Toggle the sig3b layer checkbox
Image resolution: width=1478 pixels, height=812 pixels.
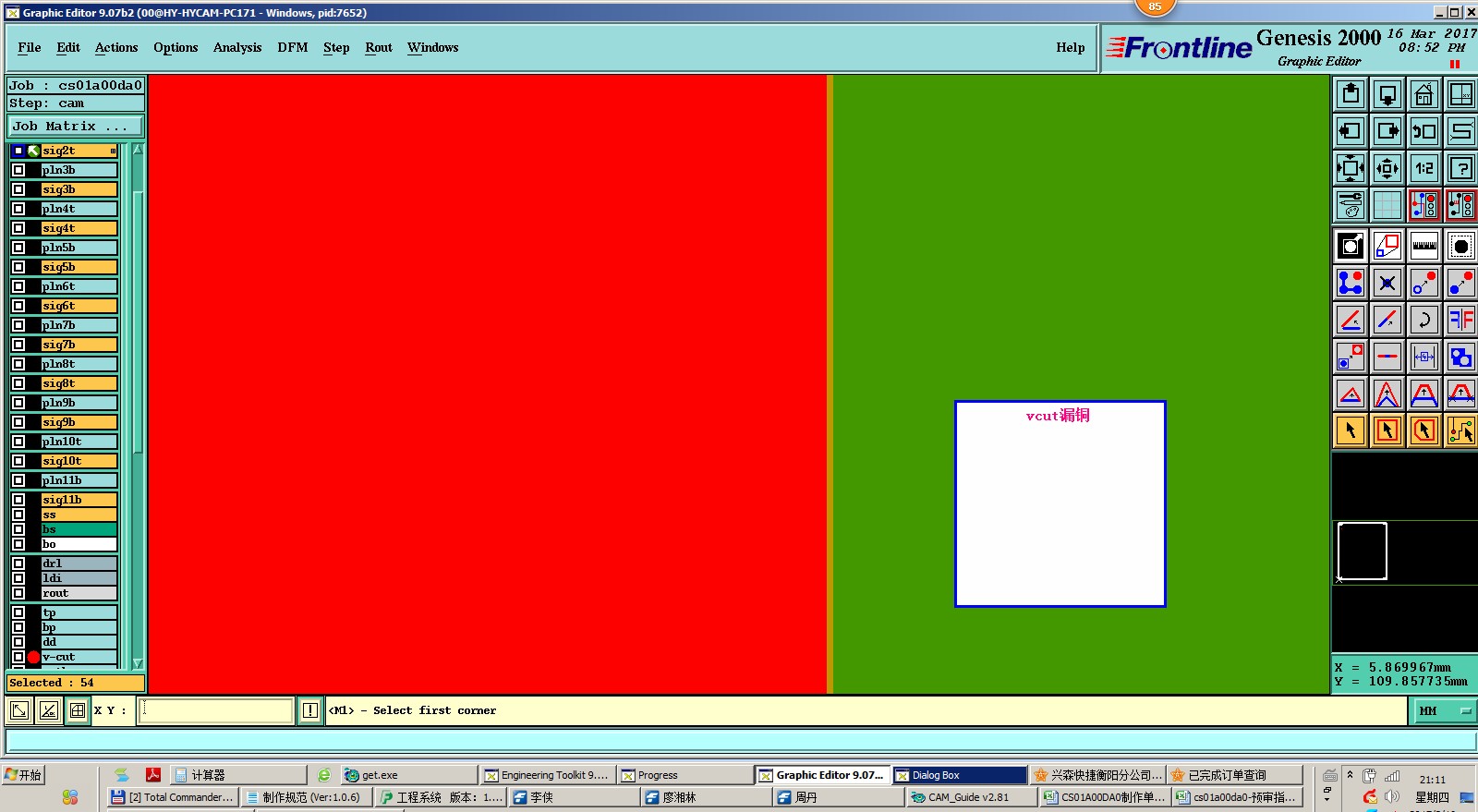click(x=18, y=189)
